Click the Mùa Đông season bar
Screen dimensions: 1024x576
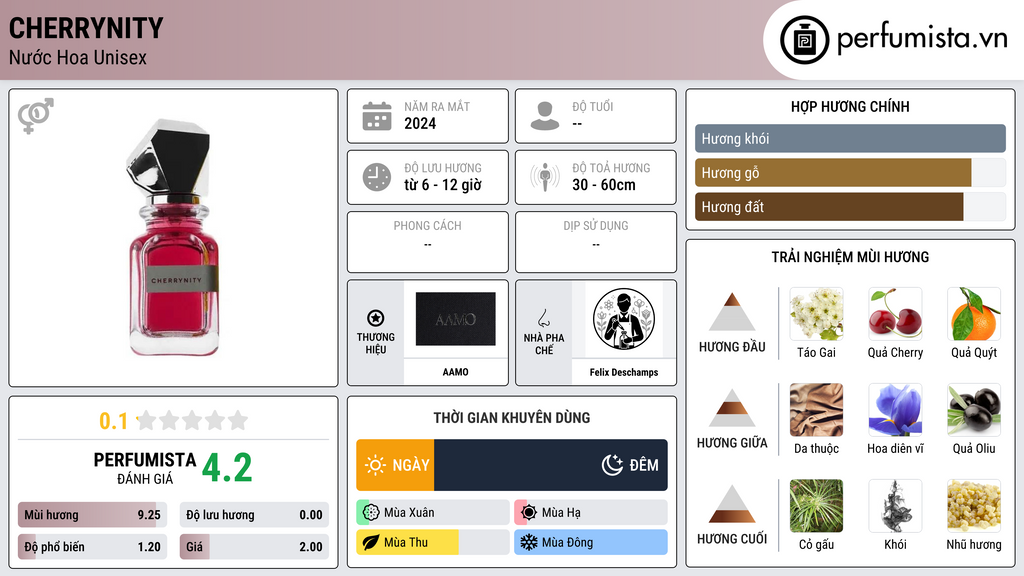591,542
